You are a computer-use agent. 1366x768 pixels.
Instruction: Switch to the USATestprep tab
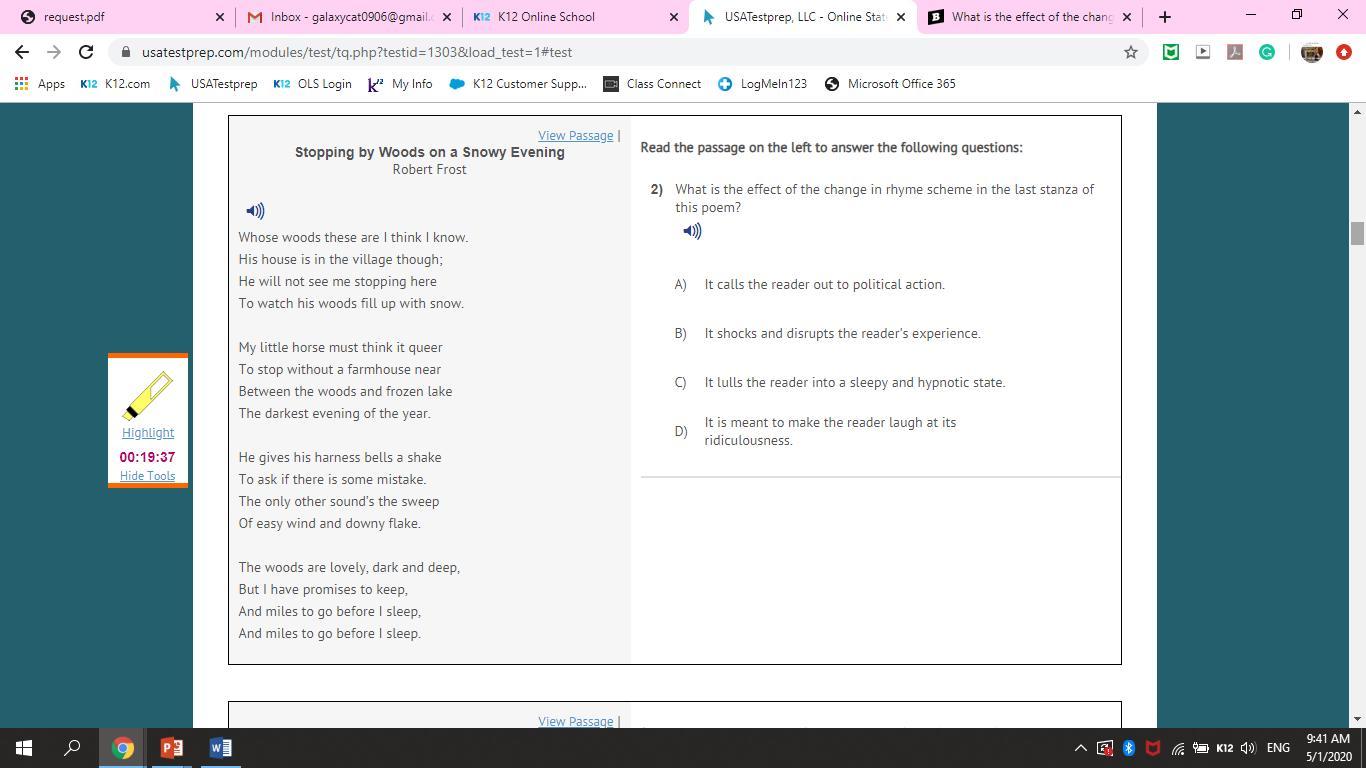(803, 17)
